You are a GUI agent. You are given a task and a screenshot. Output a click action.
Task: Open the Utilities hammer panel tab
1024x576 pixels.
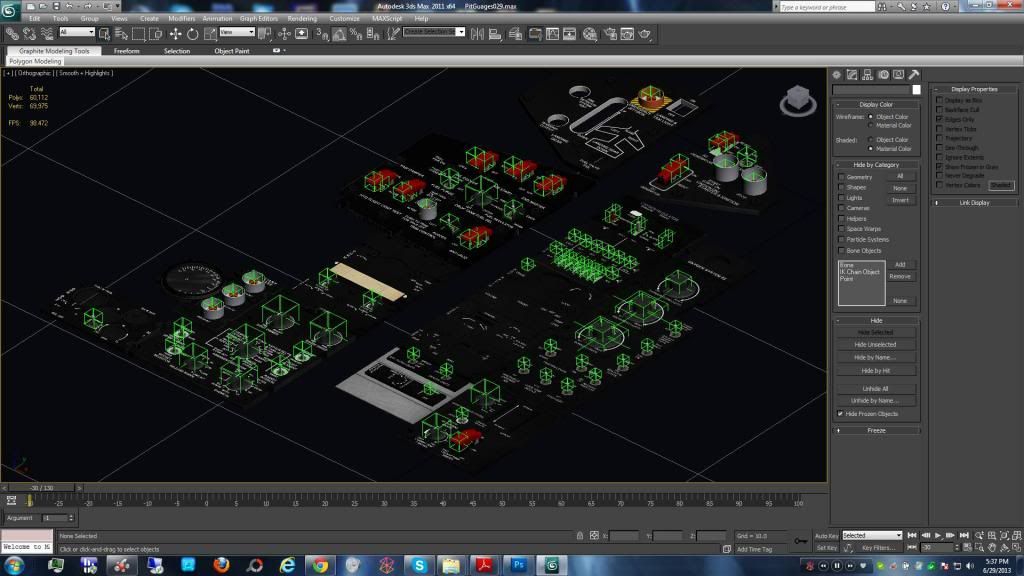(914, 74)
